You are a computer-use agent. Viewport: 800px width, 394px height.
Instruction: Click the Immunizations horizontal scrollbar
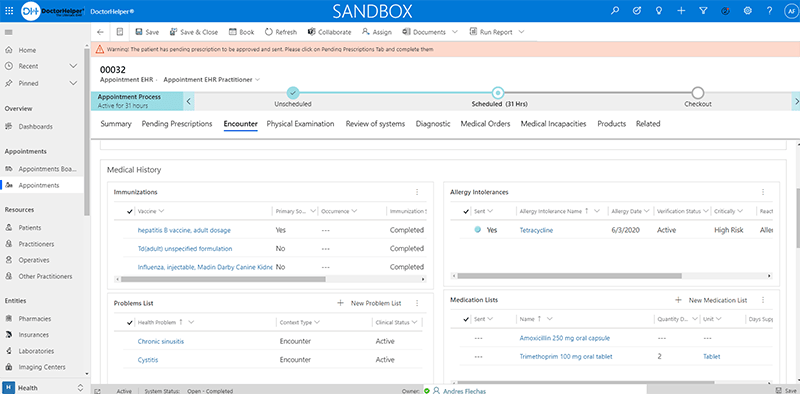[x=223, y=279]
